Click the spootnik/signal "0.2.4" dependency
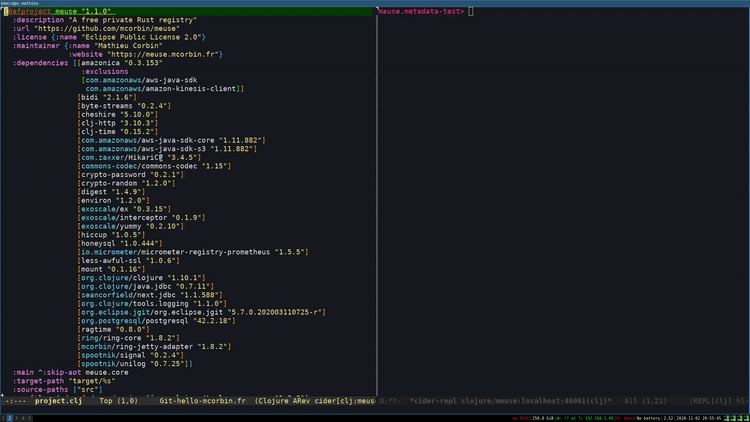This screenshot has width=750, height=422. 130,356
